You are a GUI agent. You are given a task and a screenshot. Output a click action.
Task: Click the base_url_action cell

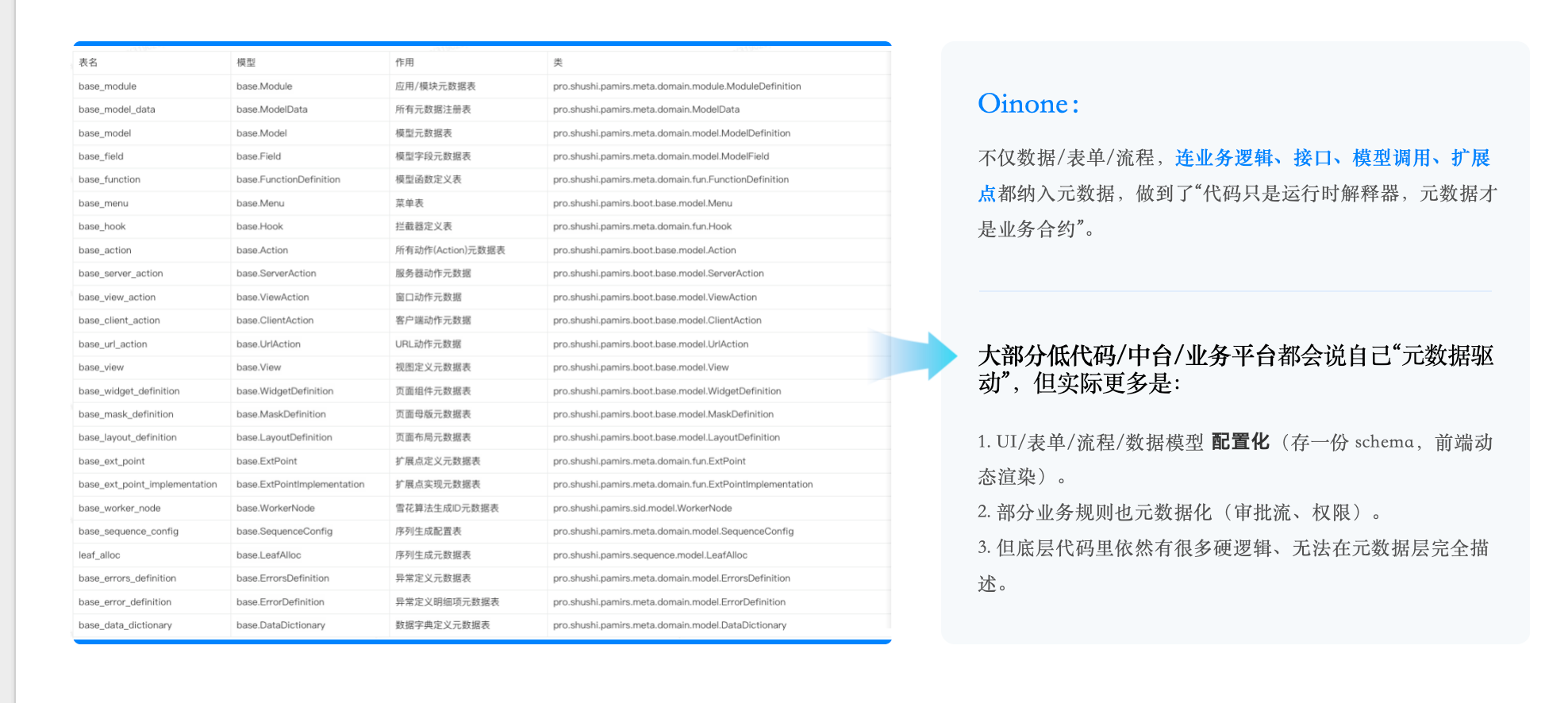[x=113, y=344]
